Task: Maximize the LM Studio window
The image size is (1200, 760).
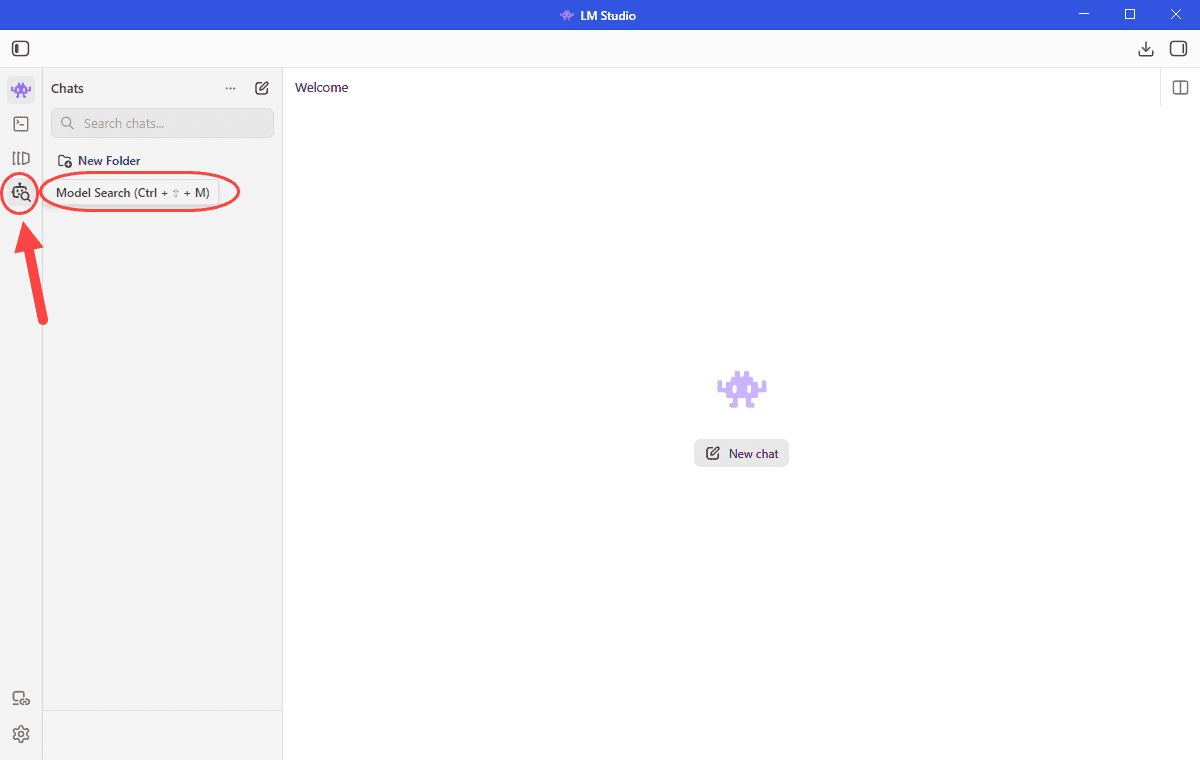Action: coord(1130,14)
